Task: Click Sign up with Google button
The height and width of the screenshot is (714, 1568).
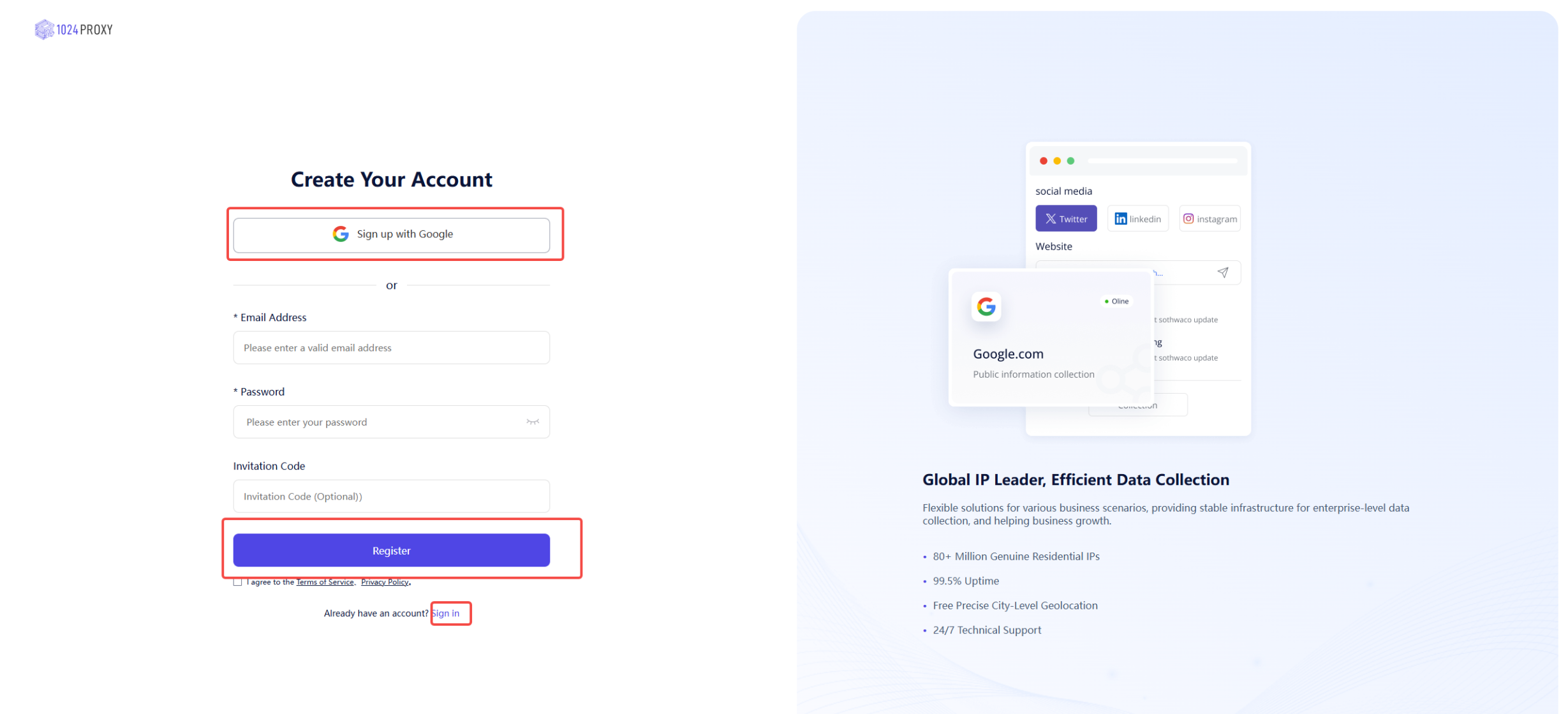Action: click(x=391, y=234)
